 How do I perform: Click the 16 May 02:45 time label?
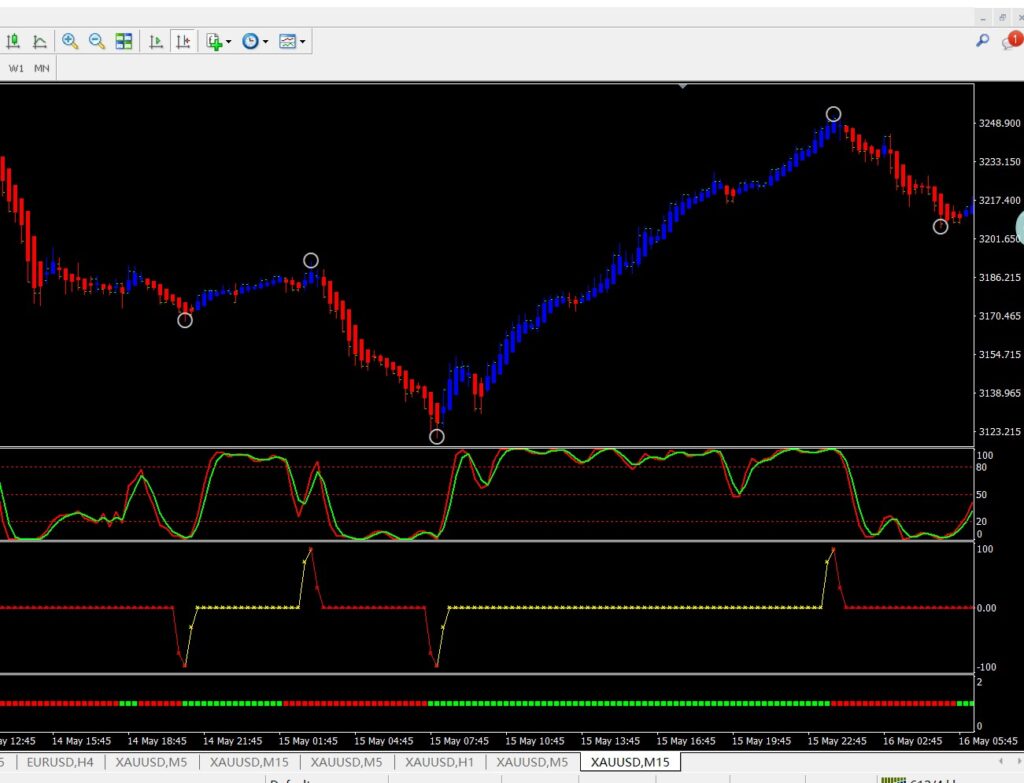[913, 741]
